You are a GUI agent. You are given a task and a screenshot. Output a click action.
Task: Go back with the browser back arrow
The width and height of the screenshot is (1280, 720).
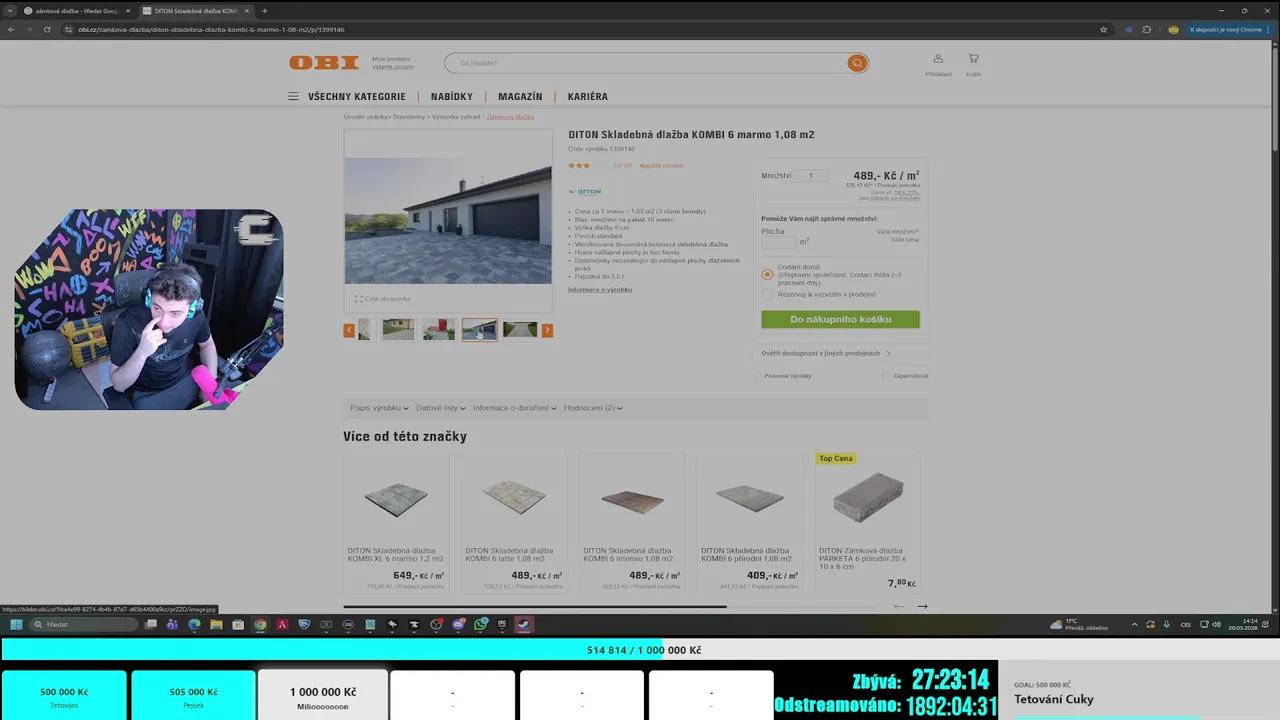[11, 30]
